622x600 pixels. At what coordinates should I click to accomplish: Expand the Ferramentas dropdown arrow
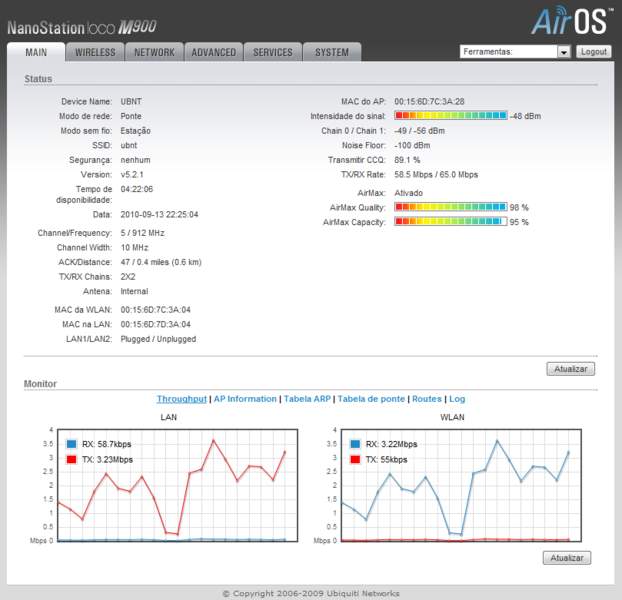(x=563, y=52)
